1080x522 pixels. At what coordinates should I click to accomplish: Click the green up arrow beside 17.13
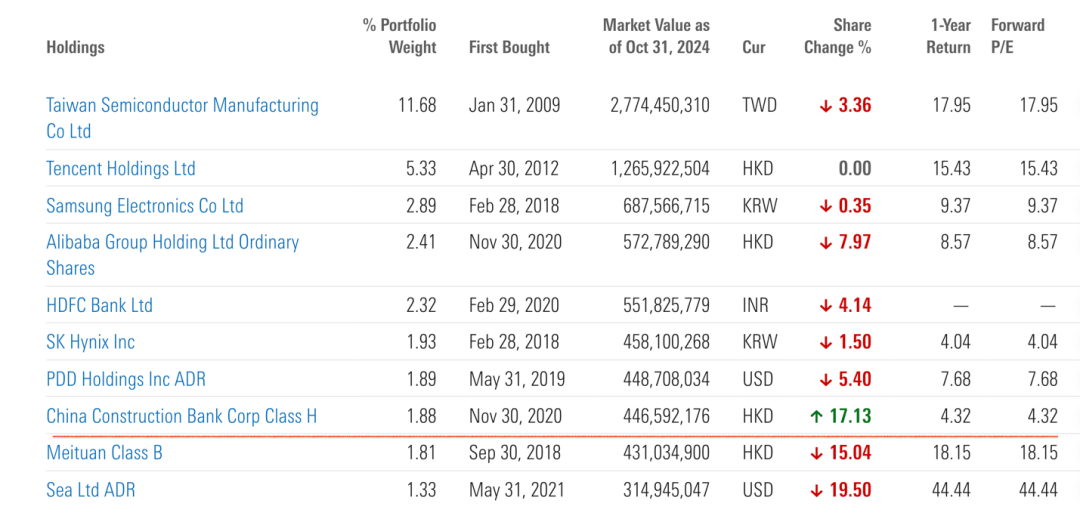(816, 417)
